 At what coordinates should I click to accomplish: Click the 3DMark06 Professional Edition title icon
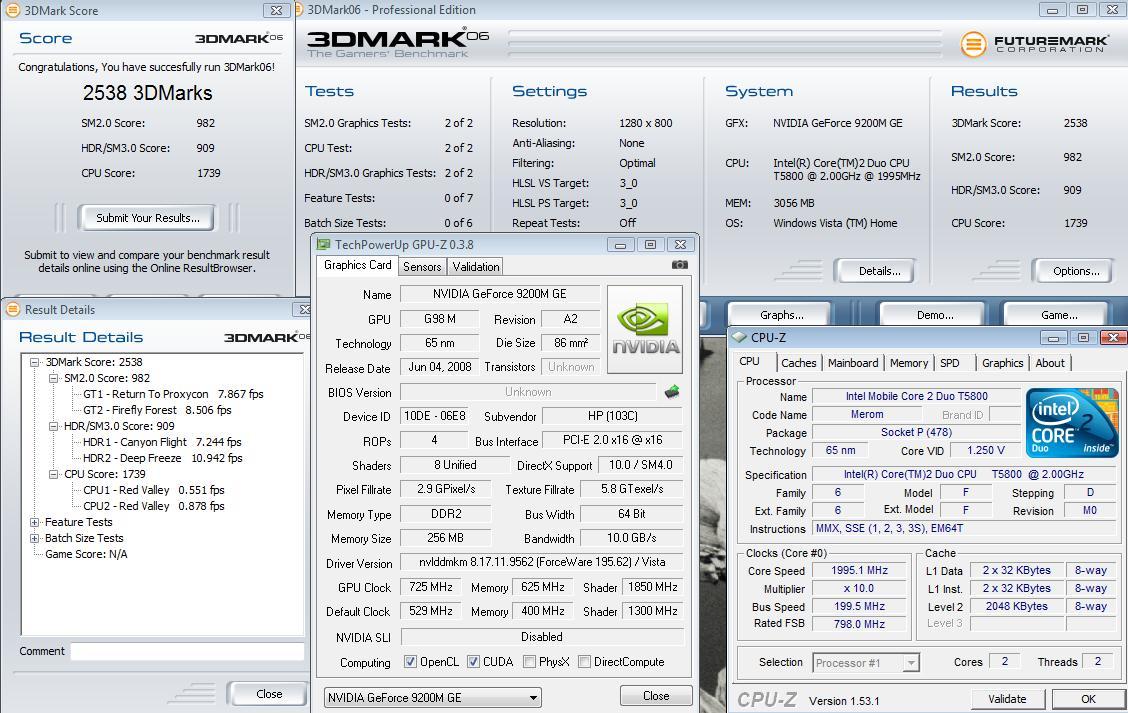(300, 10)
